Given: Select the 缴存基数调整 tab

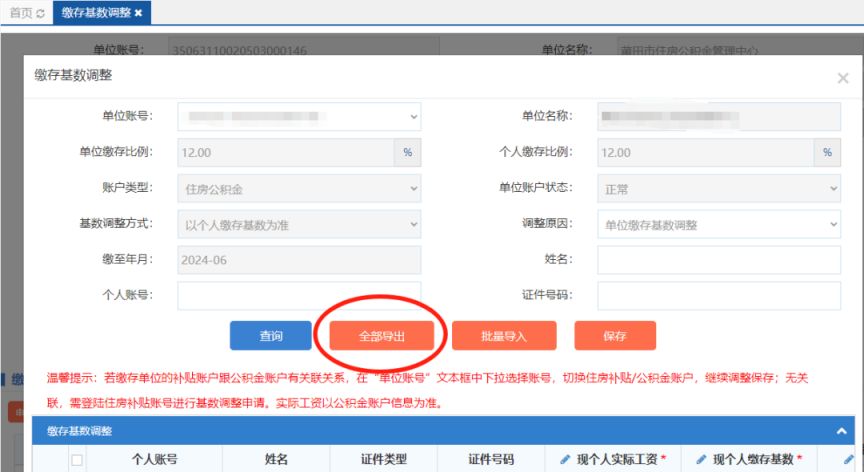Looking at the screenshot, I should (x=94, y=13).
